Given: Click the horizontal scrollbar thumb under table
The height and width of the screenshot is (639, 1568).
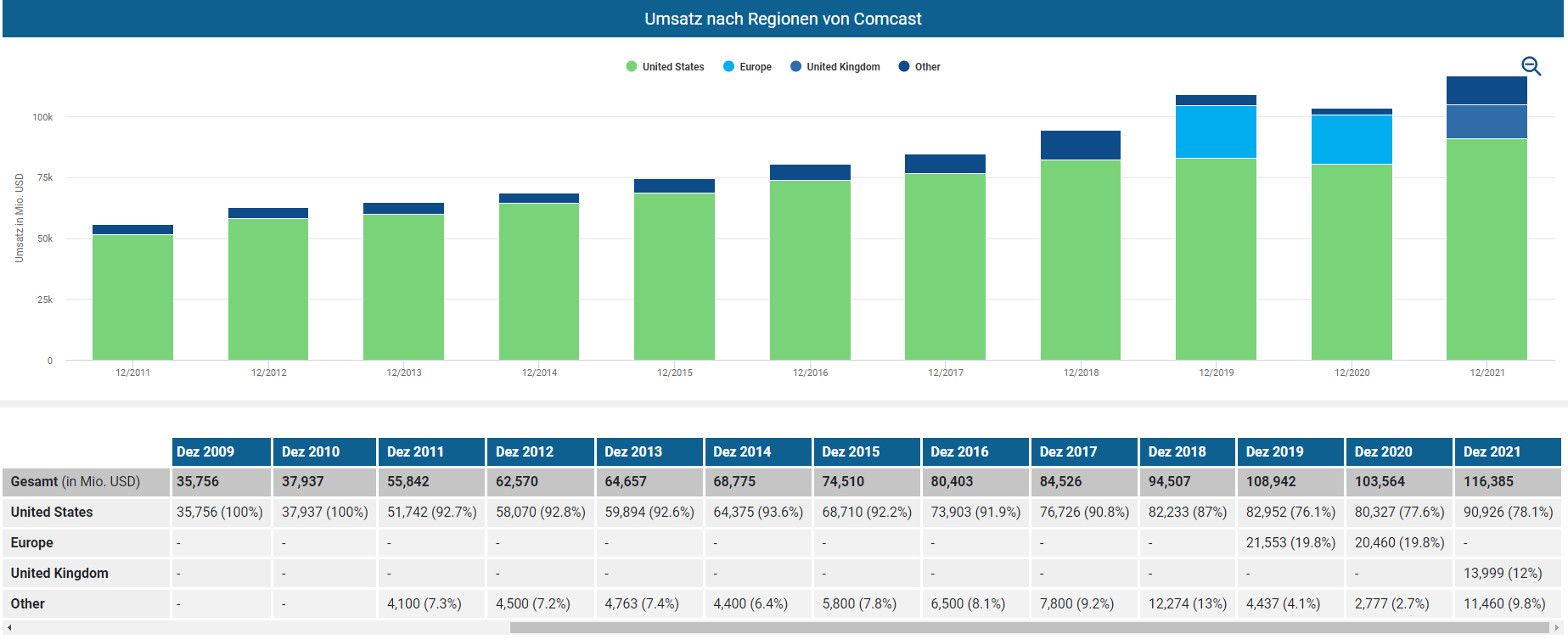Looking at the screenshot, I should 1027,628.
